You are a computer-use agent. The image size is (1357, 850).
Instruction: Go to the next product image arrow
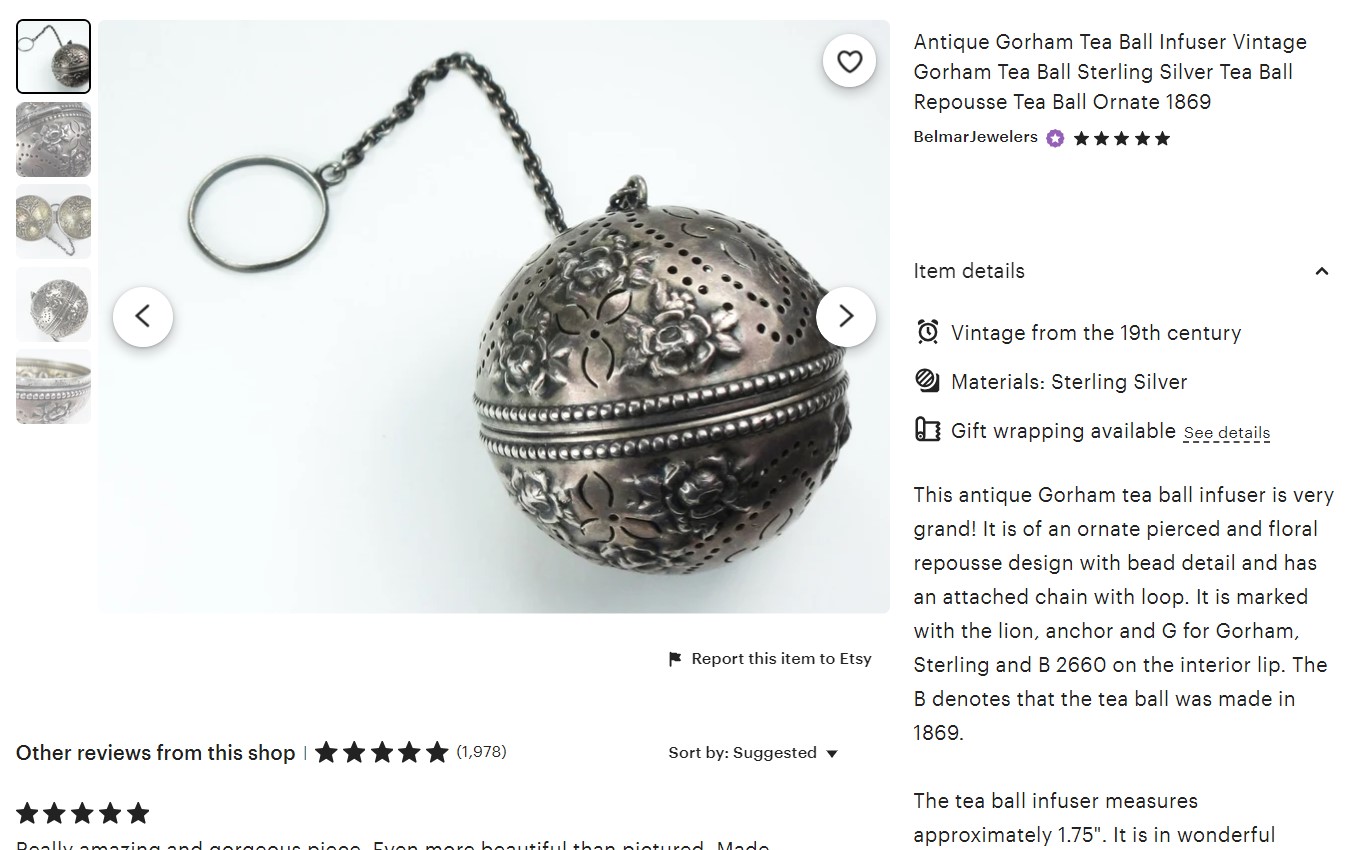point(846,316)
